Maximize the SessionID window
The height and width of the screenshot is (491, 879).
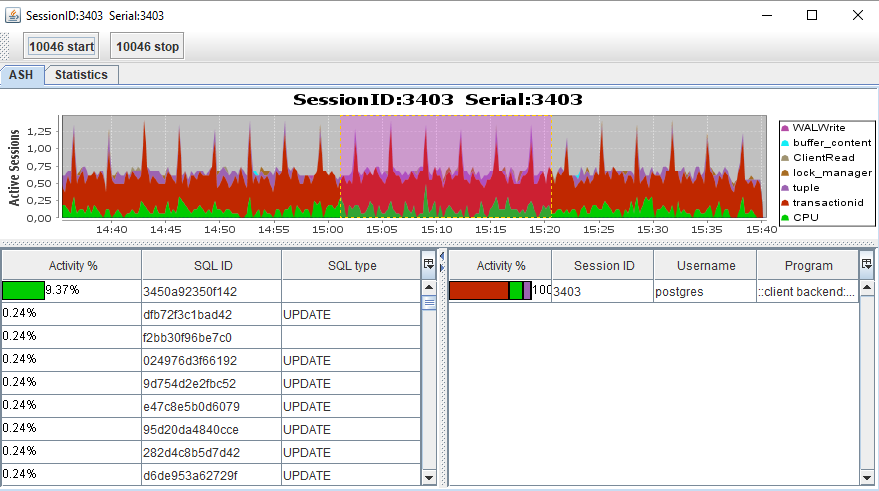pos(812,15)
